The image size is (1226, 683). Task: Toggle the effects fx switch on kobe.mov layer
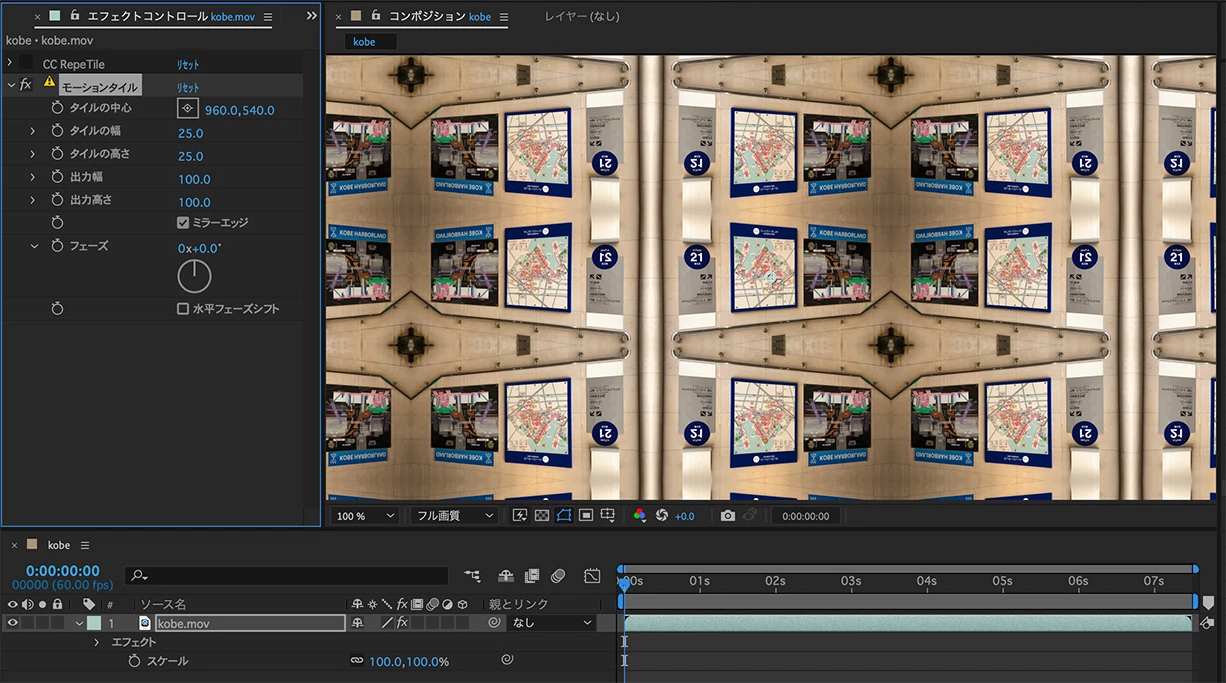tap(402, 622)
